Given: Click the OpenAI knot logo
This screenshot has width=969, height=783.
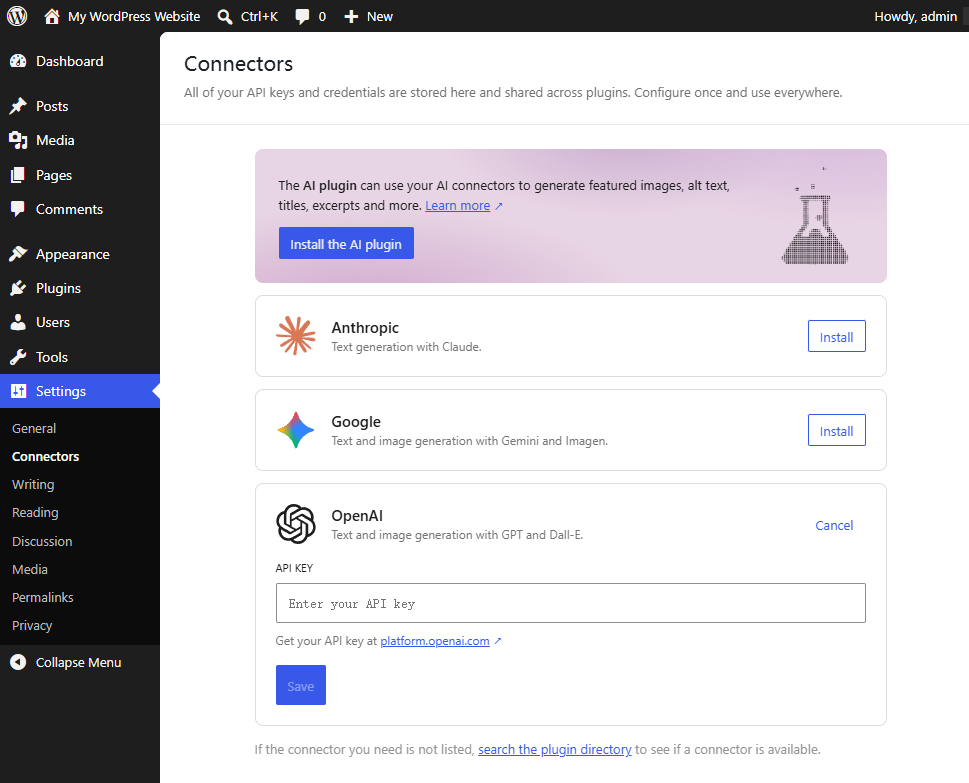Looking at the screenshot, I should 296,523.
